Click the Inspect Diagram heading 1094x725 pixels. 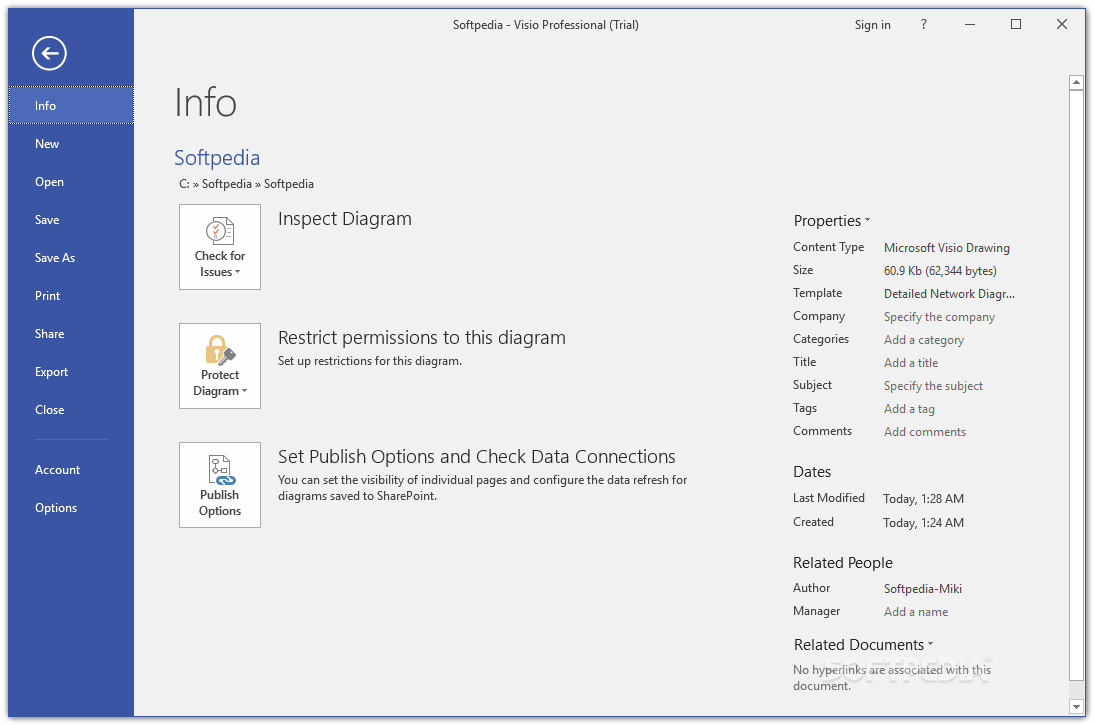pos(345,219)
